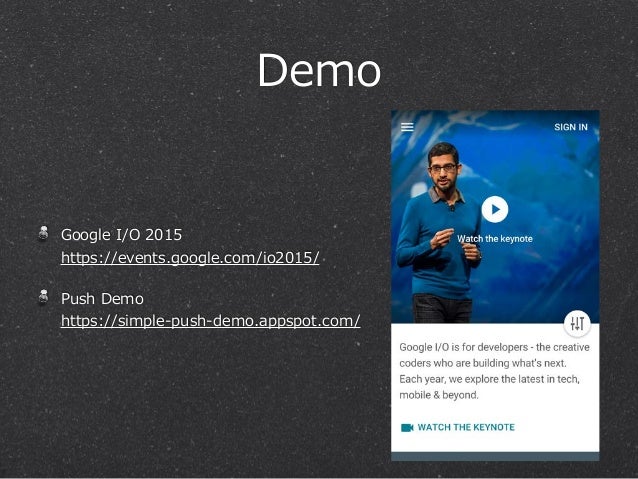The height and width of the screenshot is (479, 638).
Task: Click the keynote speaker hero image
Action: point(495,217)
